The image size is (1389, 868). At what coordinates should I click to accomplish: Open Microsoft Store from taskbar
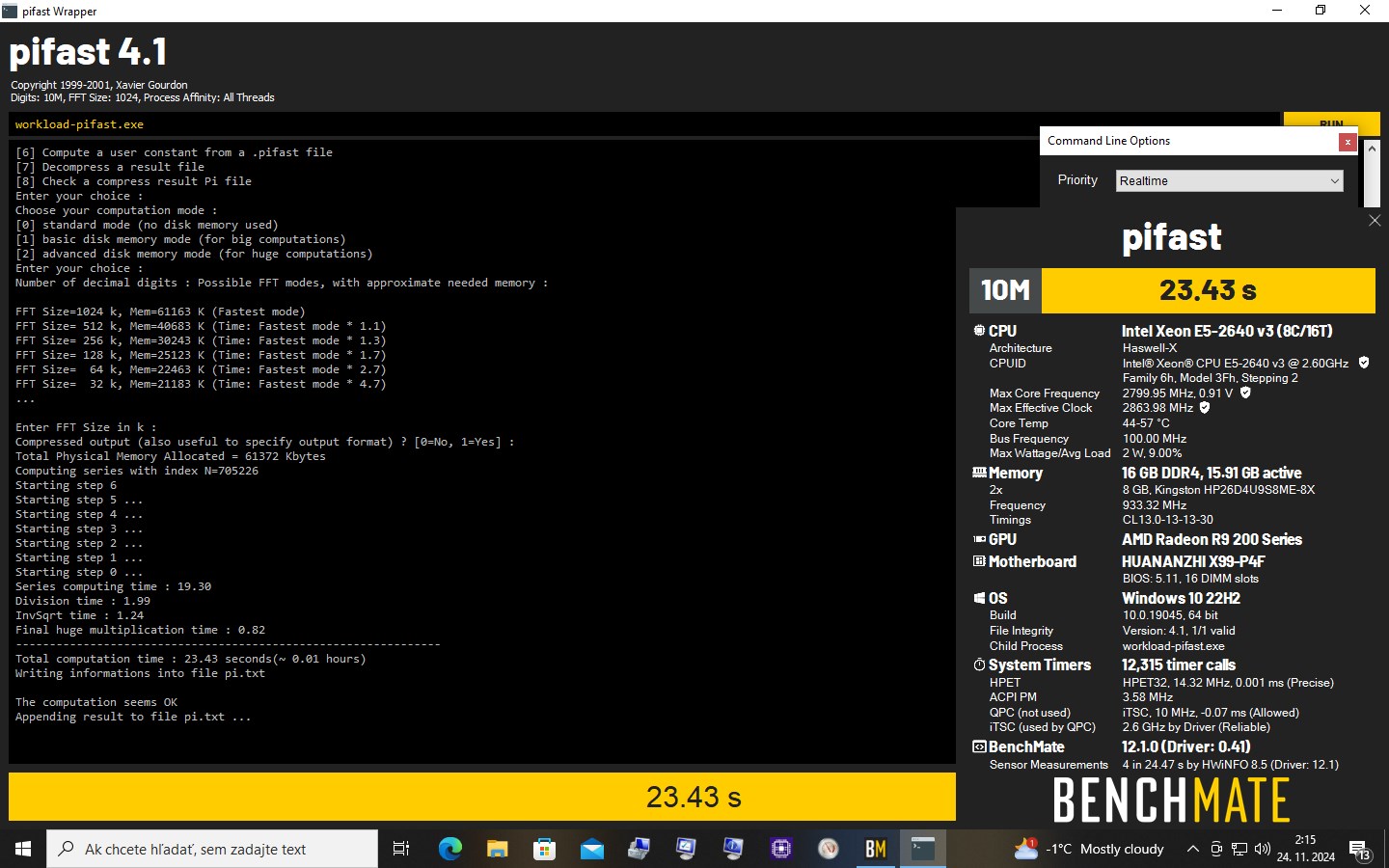[544, 849]
